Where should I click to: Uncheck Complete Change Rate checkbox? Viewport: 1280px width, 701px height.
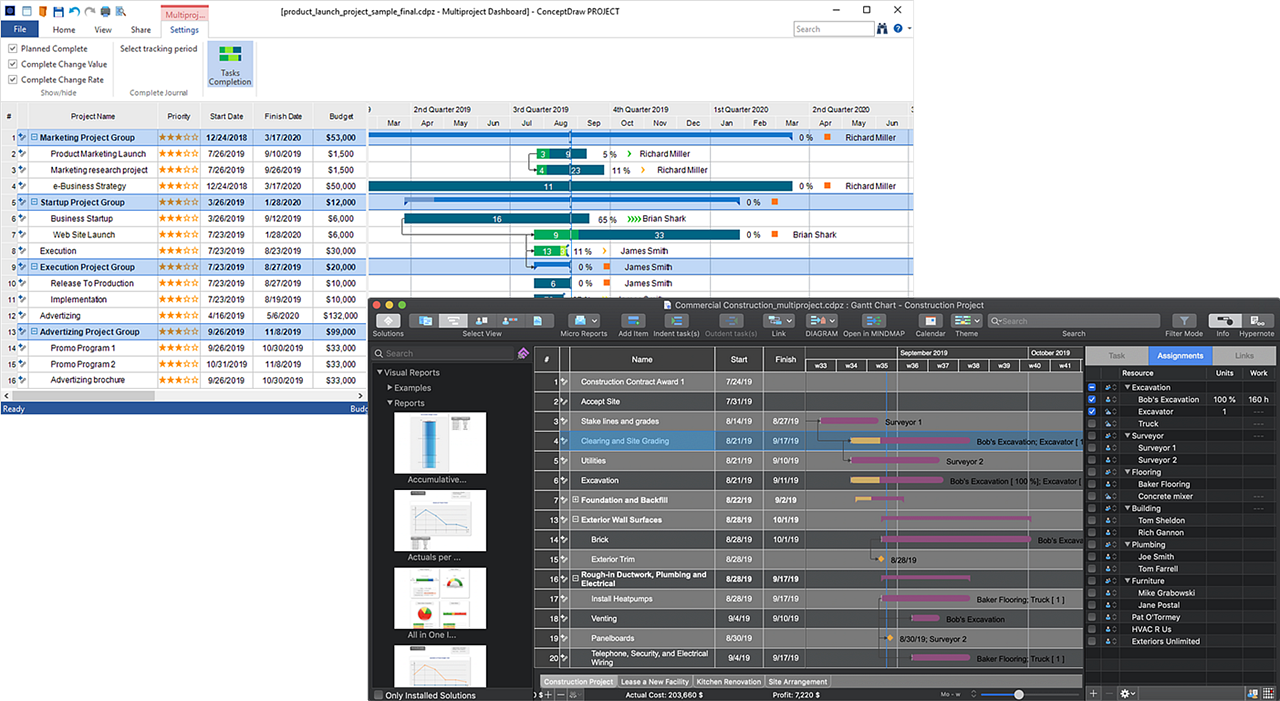(x=13, y=80)
